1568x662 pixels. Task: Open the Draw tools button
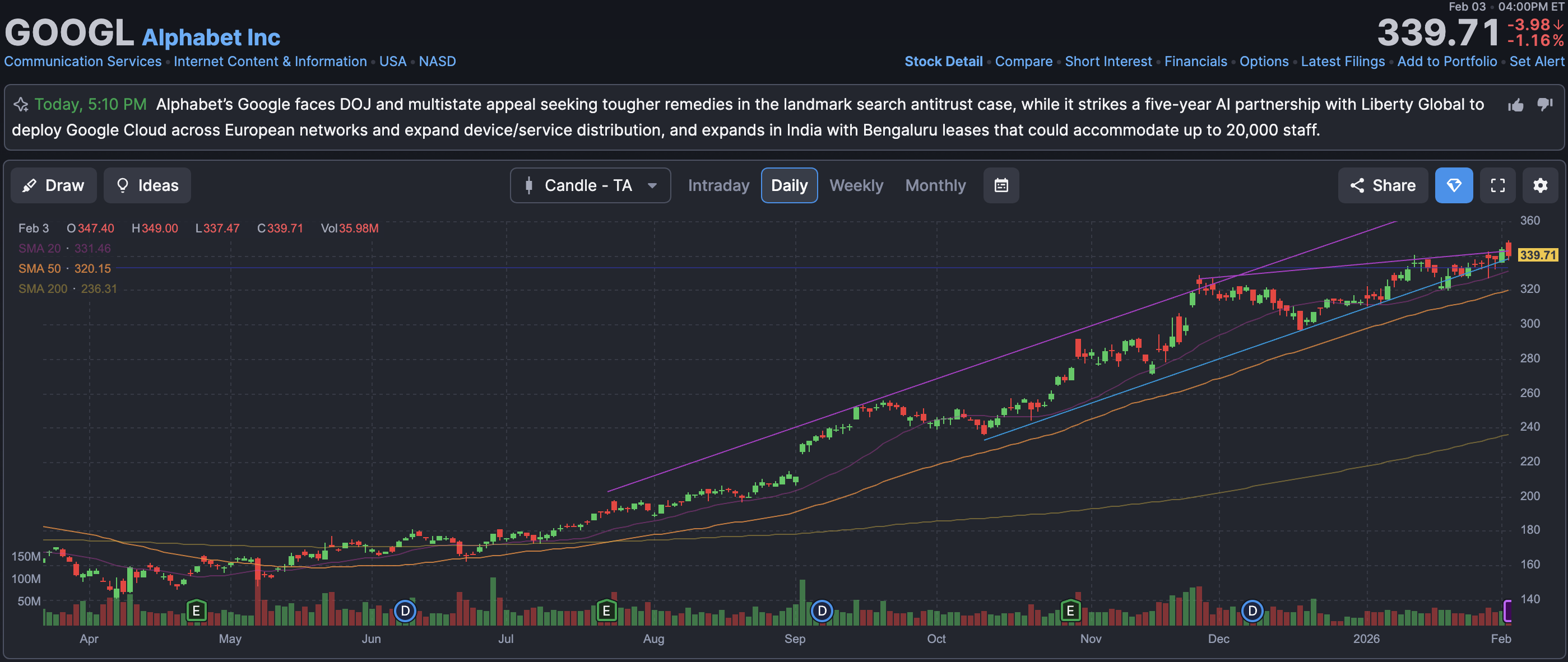click(54, 185)
